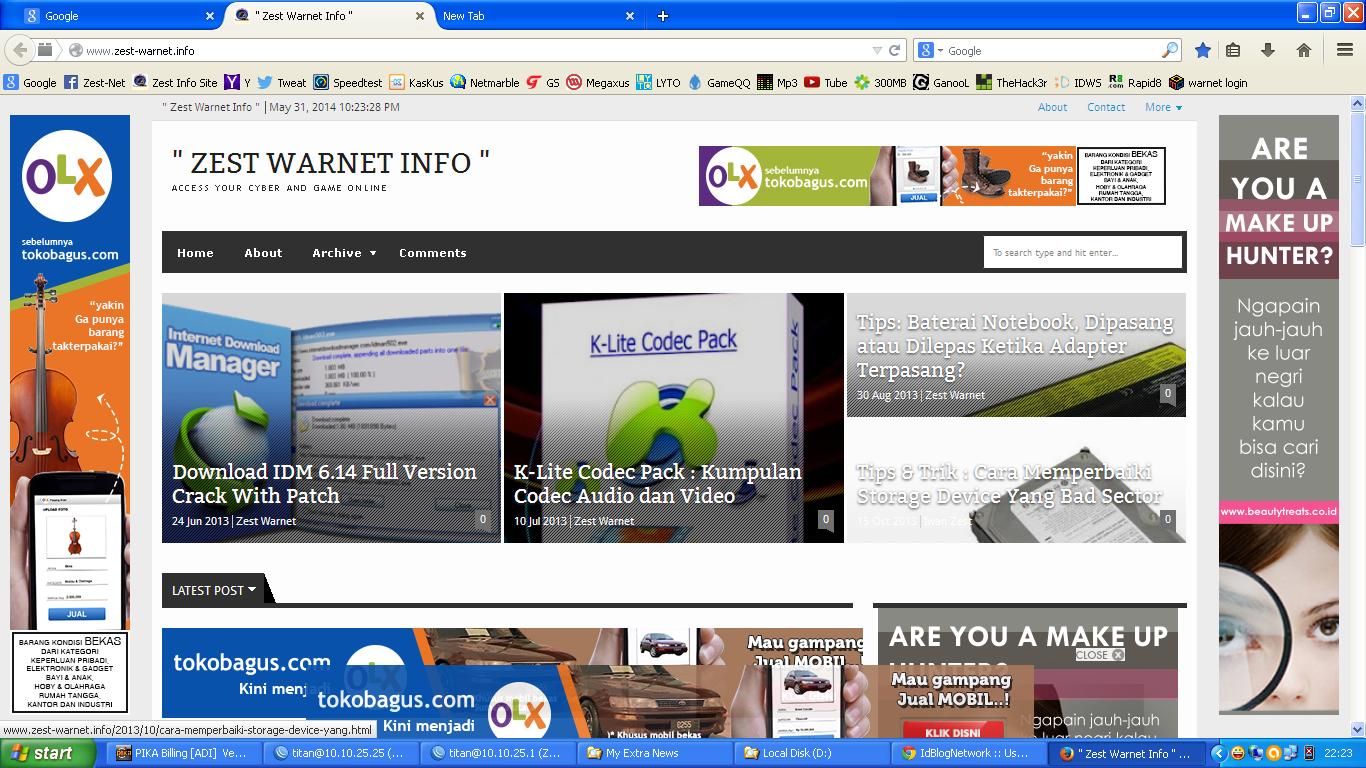This screenshot has height=768, width=1366.
Task: Open Download IDM 6.14 Full Version post
Action: [324, 483]
